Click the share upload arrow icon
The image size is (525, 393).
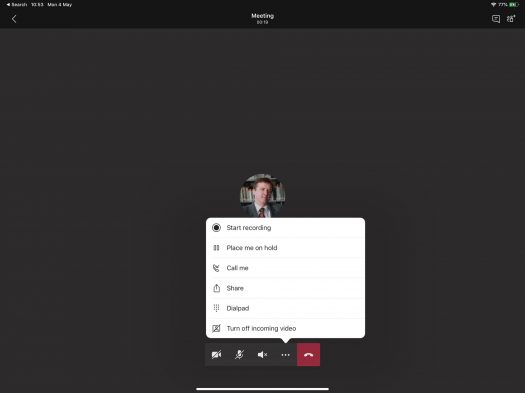pos(217,288)
